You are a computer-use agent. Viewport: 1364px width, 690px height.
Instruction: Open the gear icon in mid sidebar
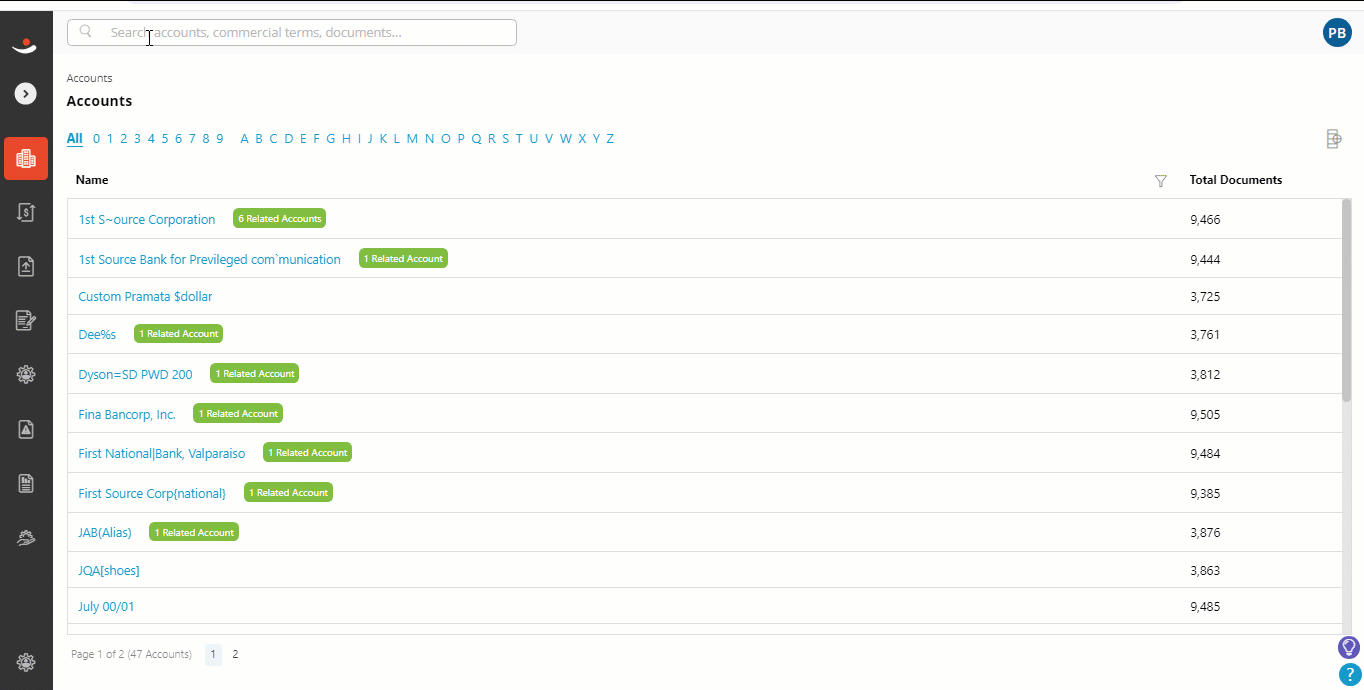(26, 374)
